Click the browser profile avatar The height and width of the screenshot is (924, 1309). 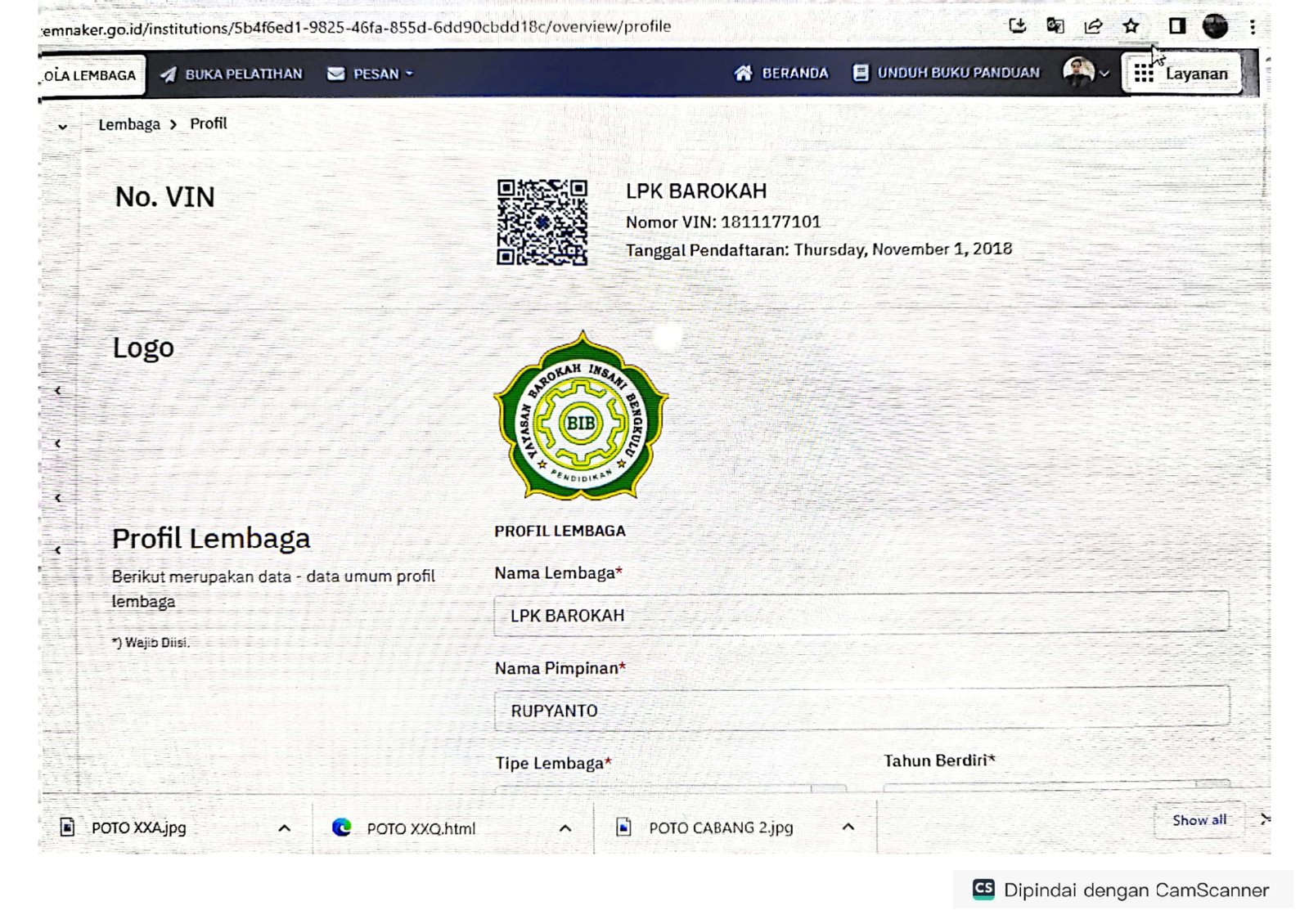pyautogui.click(x=1215, y=26)
